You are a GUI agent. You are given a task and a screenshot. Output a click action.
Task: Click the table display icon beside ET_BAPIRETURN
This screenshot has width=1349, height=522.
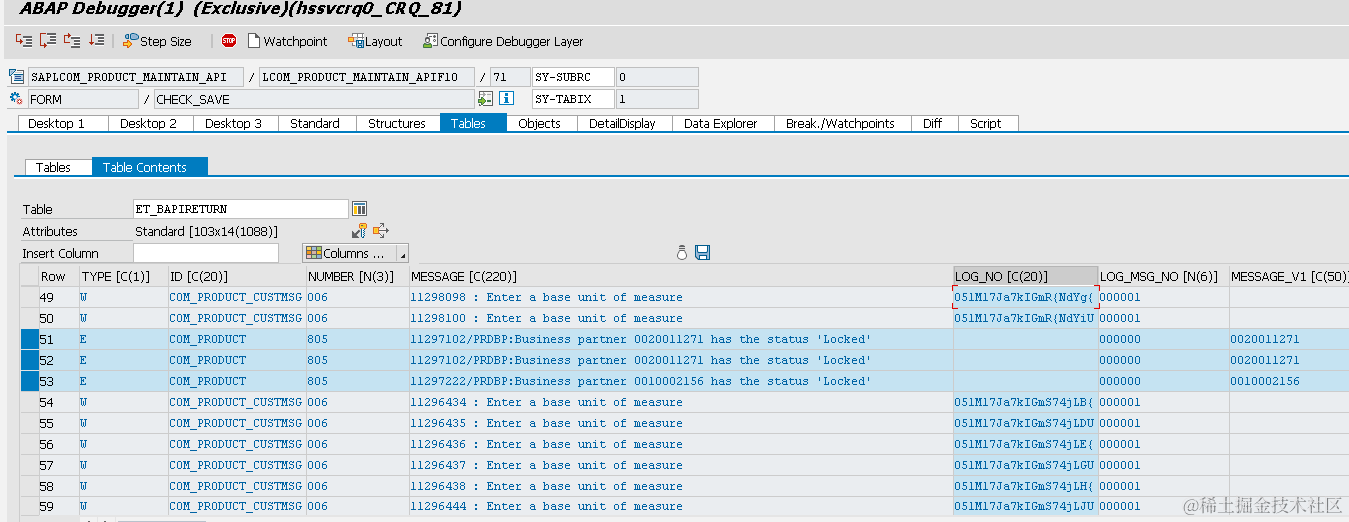[360, 208]
